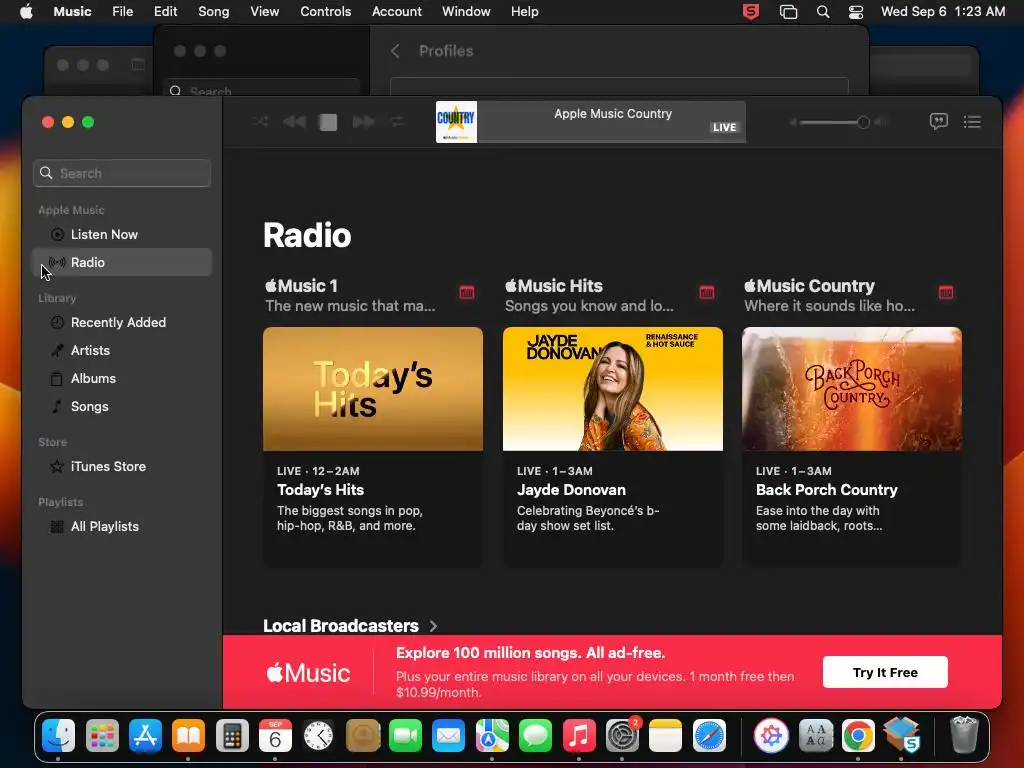Open Listen Now in the sidebar
Image resolution: width=1024 pixels, height=768 pixels.
click(x=122, y=234)
